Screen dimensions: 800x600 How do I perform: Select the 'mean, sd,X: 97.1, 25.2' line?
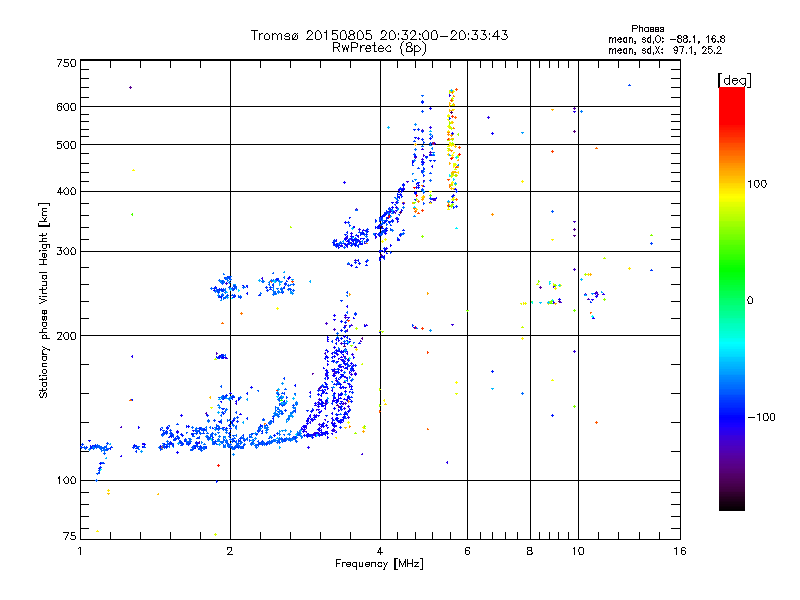(665, 50)
